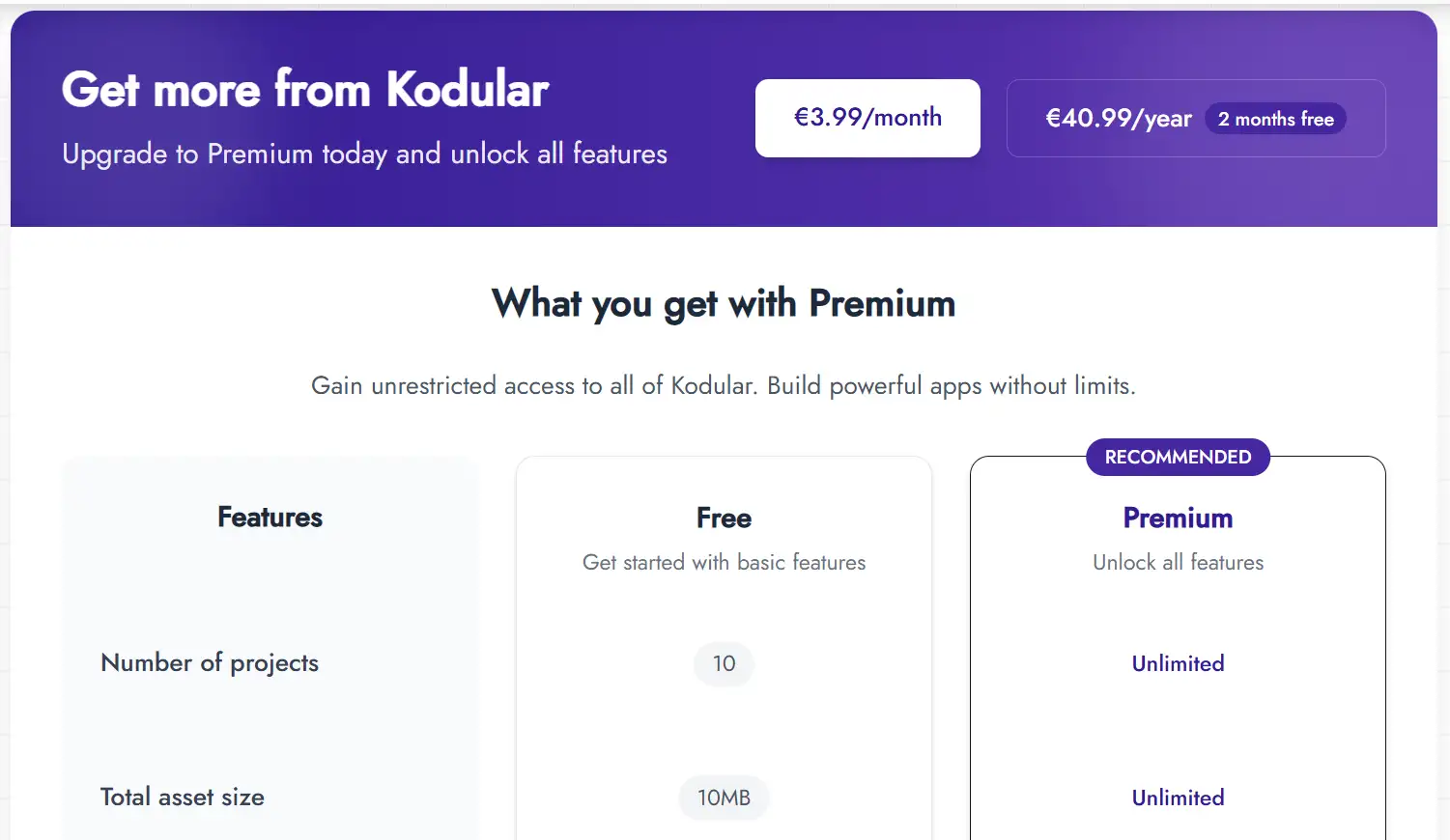Select the €3.99/month billing option

pyautogui.click(x=867, y=118)
